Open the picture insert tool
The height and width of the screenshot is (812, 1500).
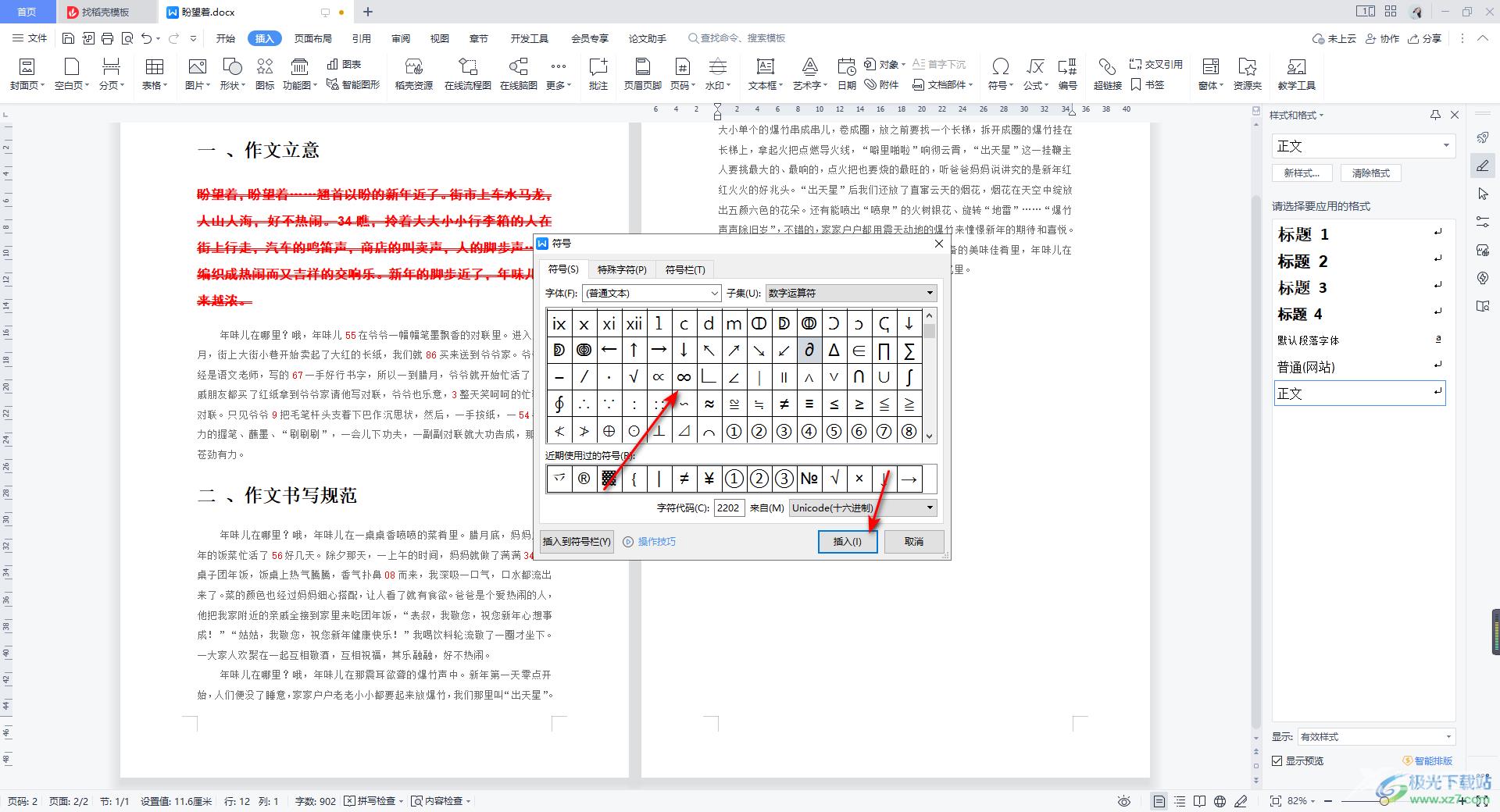coord(197,74)
